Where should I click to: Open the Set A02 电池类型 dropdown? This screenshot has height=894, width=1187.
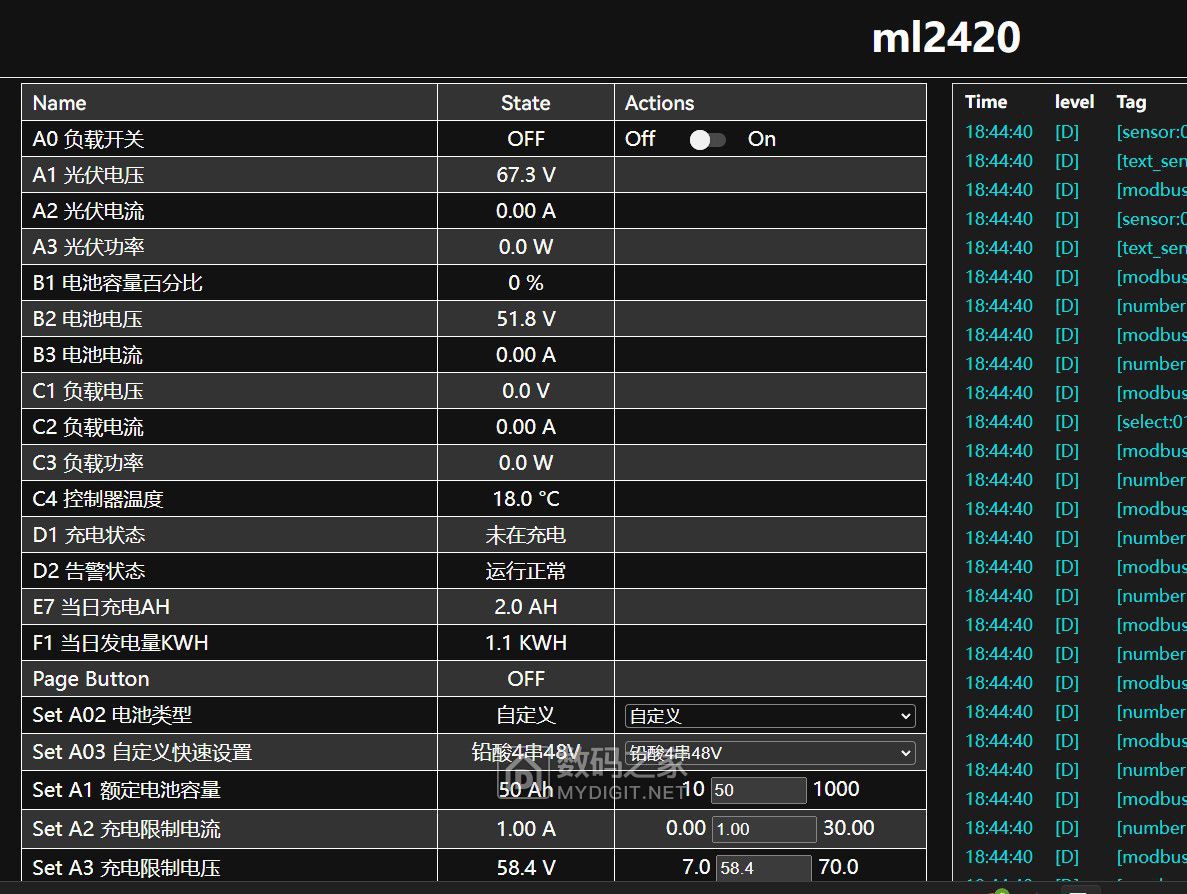(769, 716)
